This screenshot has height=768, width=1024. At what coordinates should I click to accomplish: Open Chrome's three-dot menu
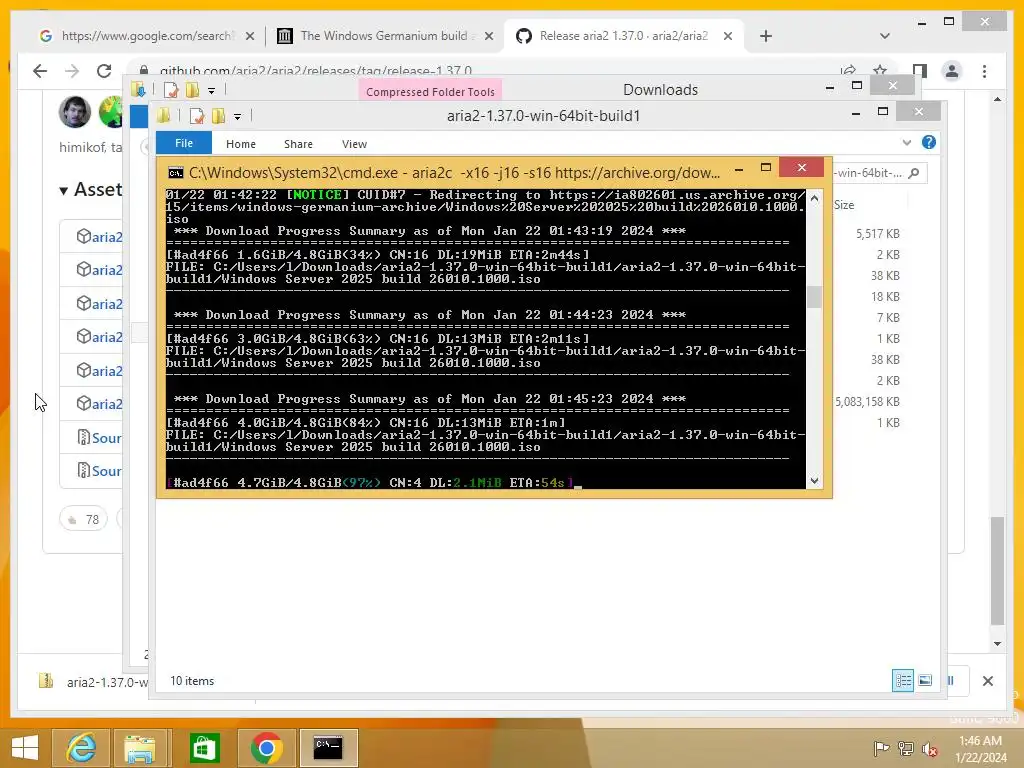[x=984, y=71]
